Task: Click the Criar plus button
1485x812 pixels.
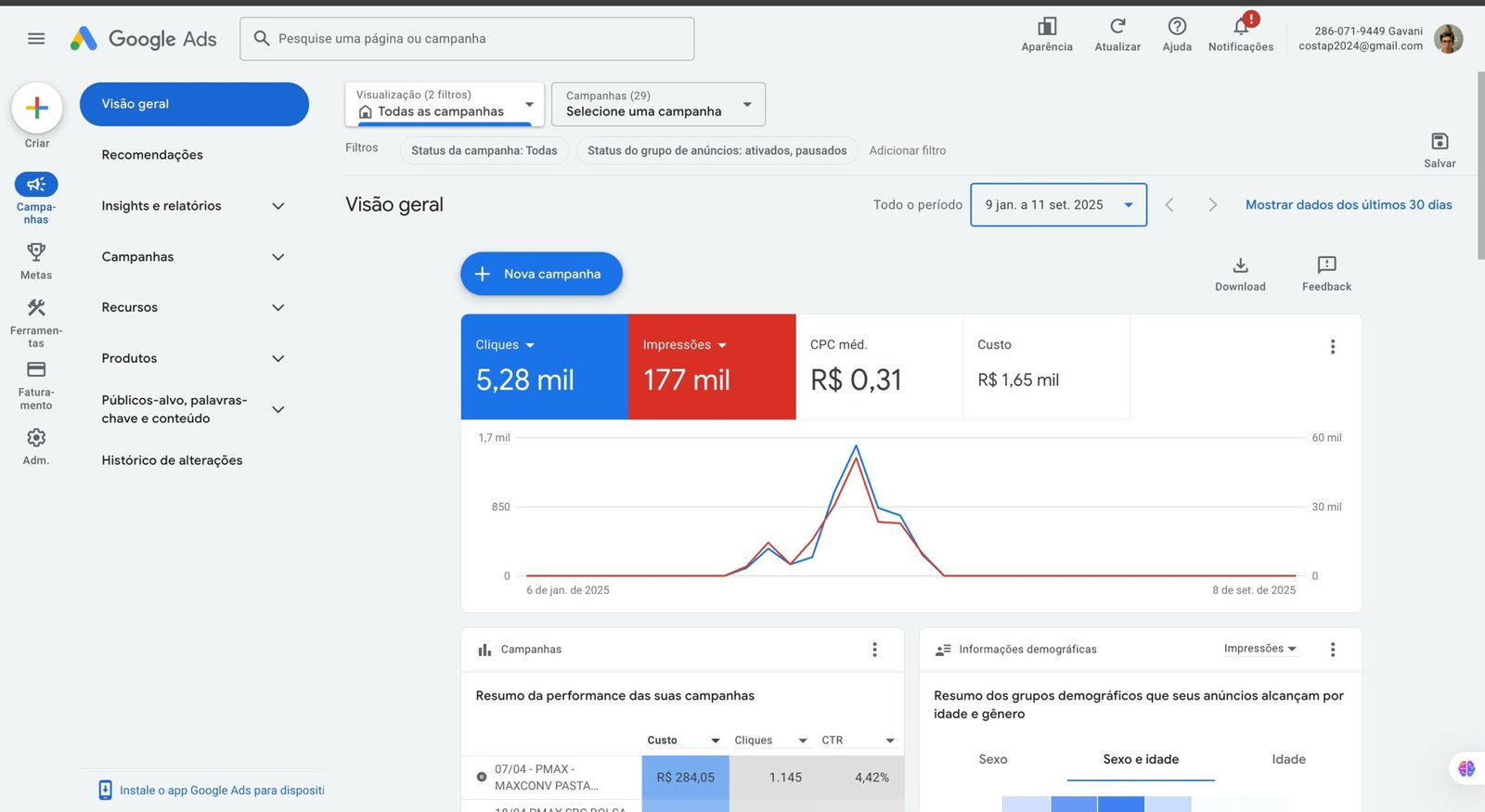Action: point(37,108)
